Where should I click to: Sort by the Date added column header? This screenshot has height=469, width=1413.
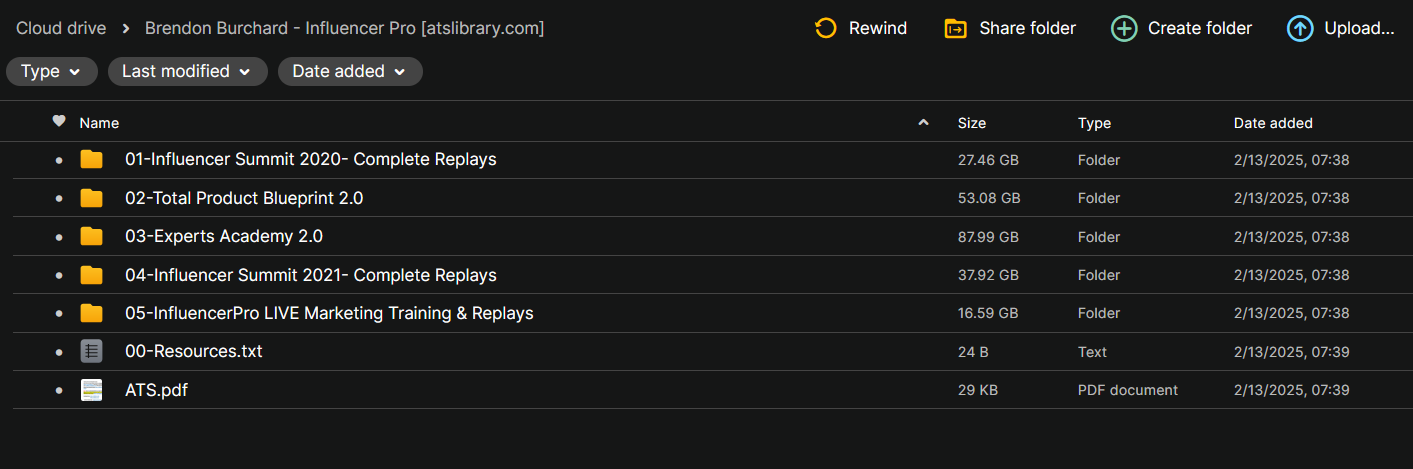1273,123
